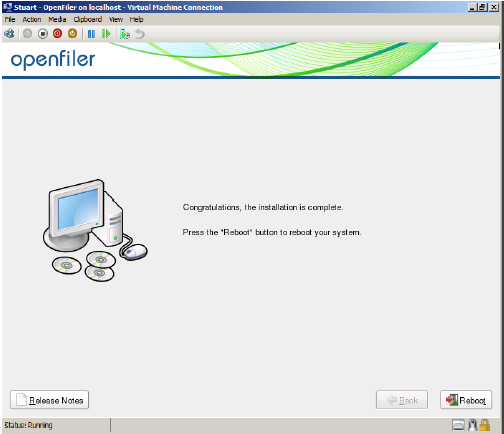The image size is (504, 434).
Task: Revert the VM using undo arrow
Action: click(140, 34)
